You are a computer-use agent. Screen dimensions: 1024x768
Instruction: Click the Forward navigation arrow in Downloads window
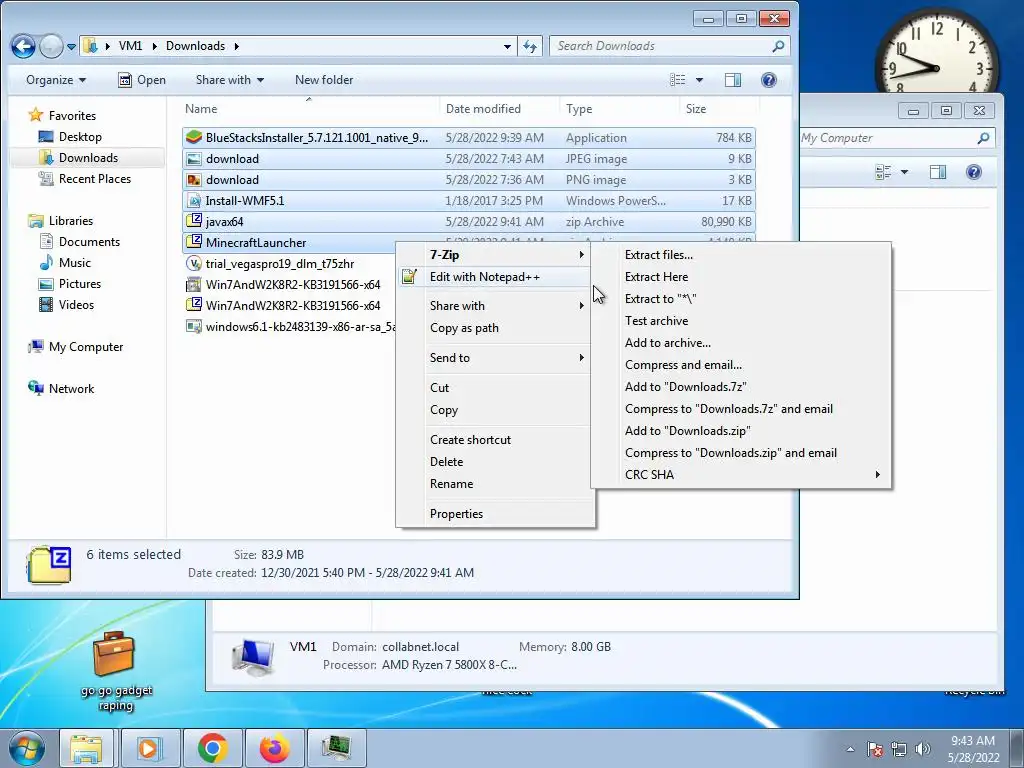(51, 46)
